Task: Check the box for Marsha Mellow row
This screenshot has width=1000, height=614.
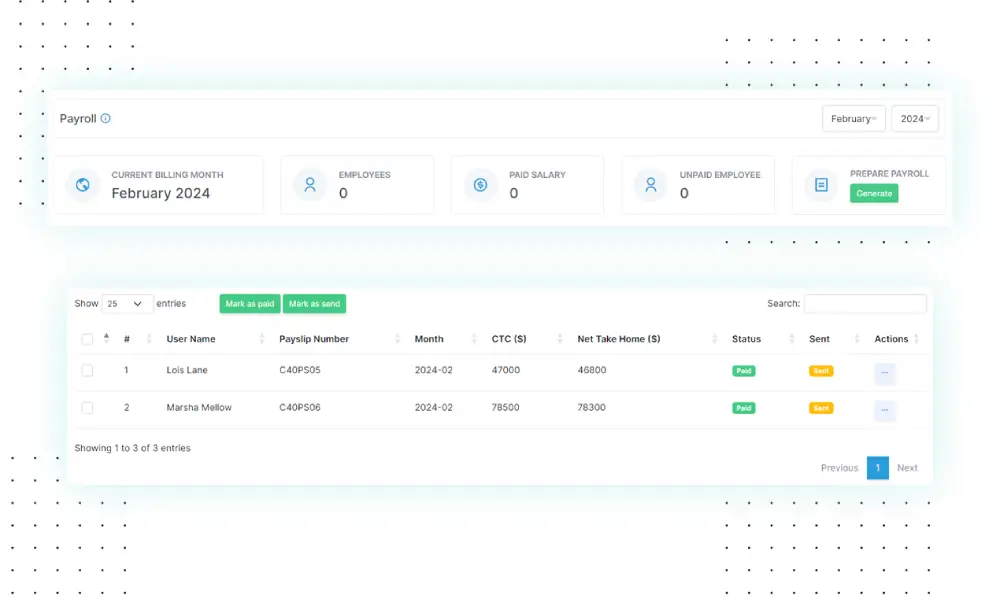Action: click(x=87, y=408)
